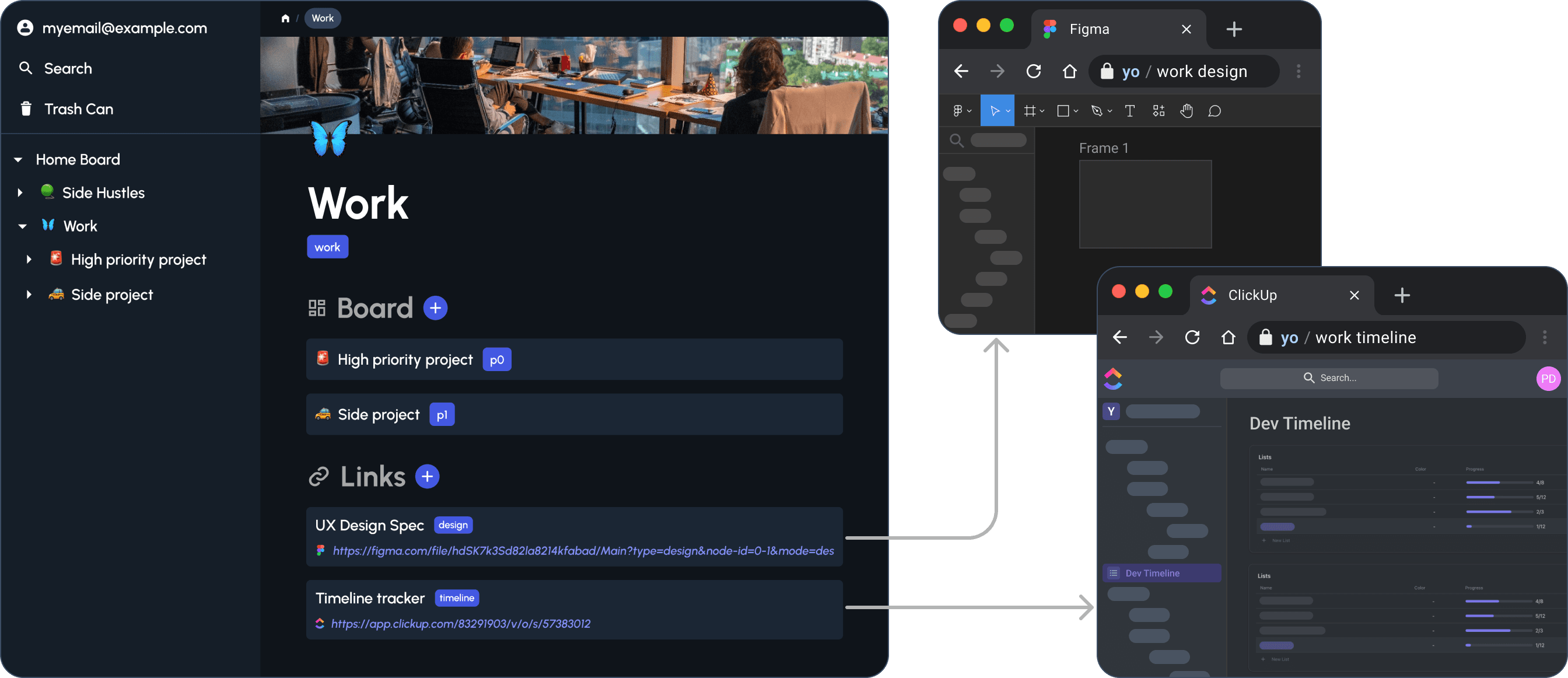The width and height of the screenshot is (1568, 678).
Task: Select the hand/pan tool in Figma
Action: coord(1185,111)
